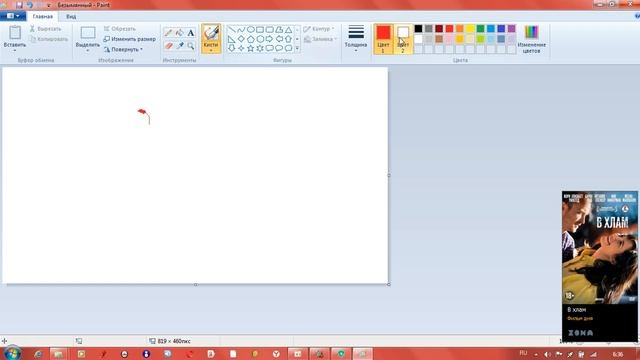This screenshot has width=640, height=360.
Task: Pick the purple color swatch
Action: point(511,29)
